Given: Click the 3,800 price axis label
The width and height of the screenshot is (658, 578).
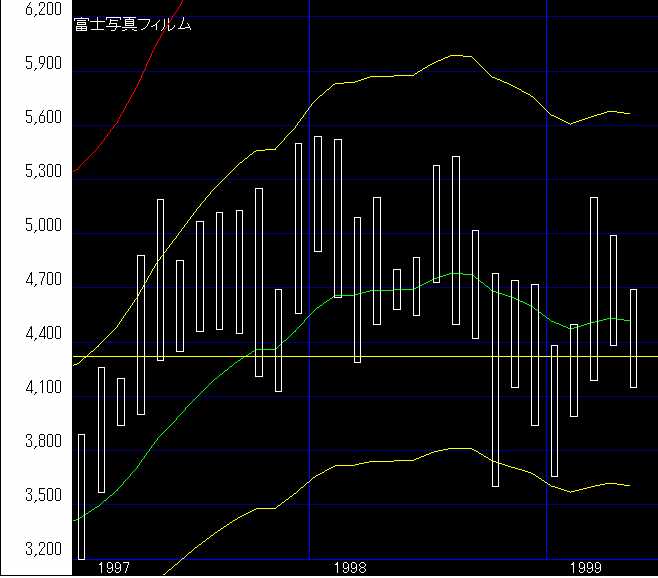Looking at the screenshot, I should (x=42, y=442).
